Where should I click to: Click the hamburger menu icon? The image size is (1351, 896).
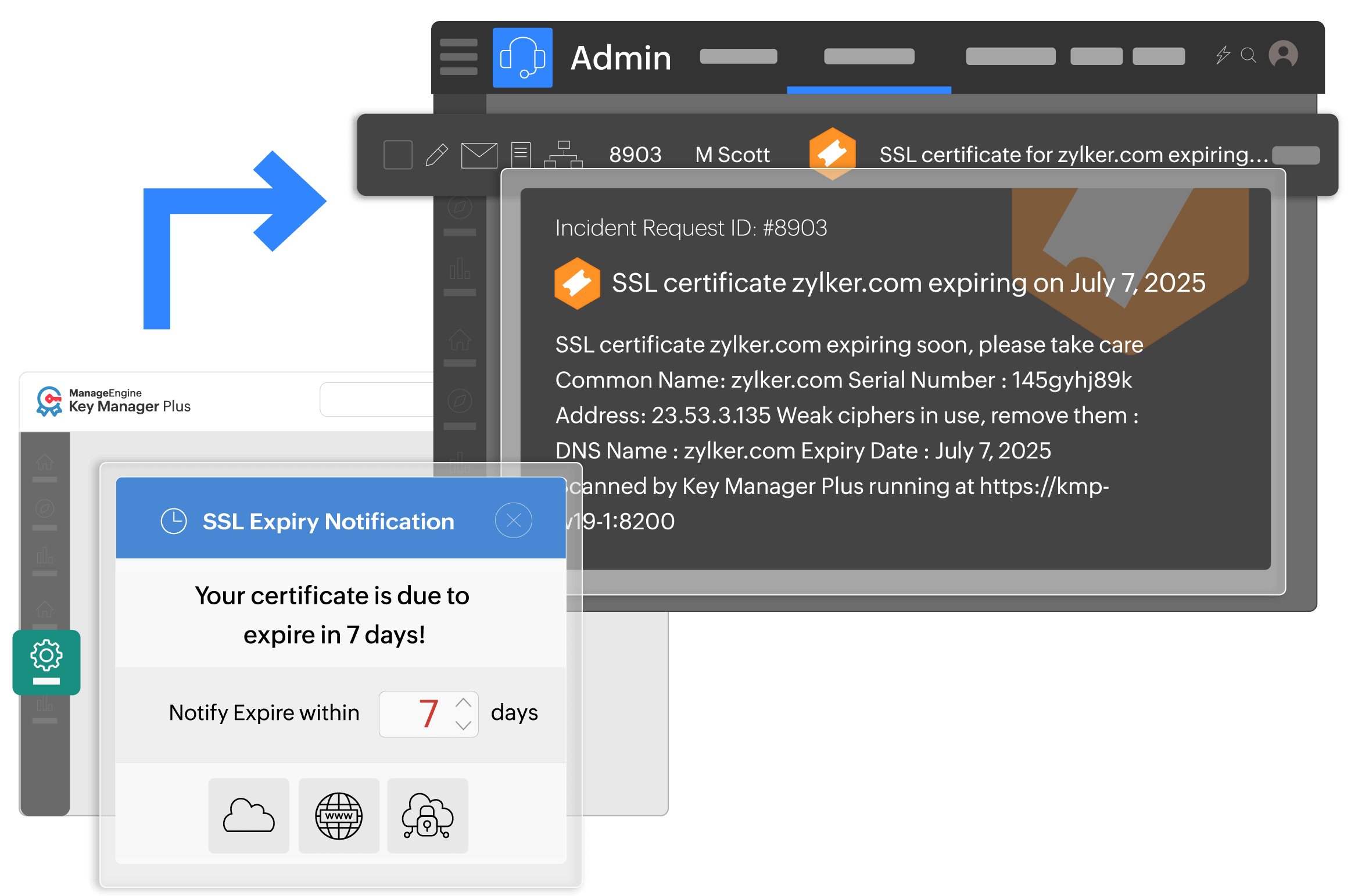458,57
